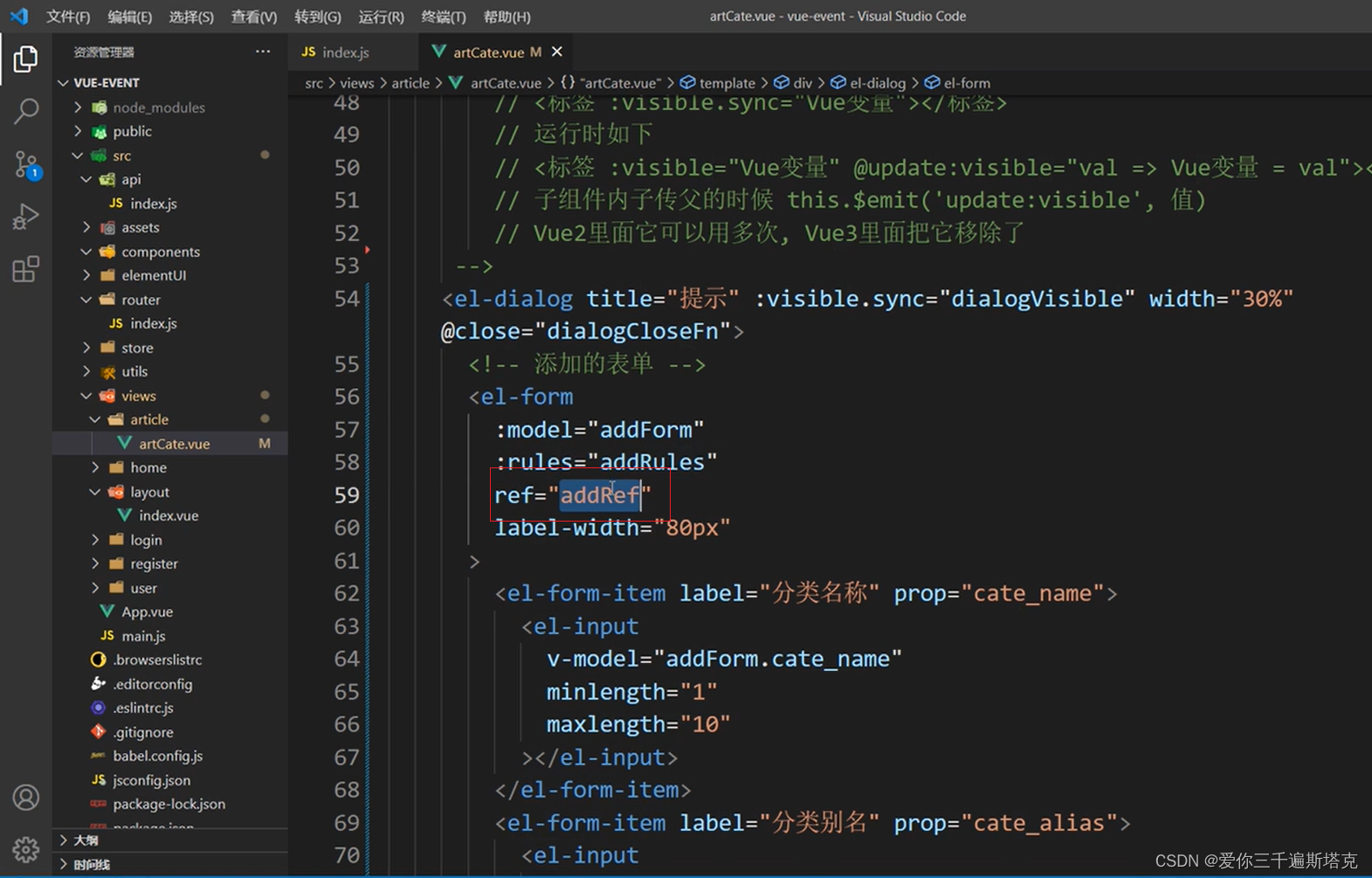
Task: Open the 转到(G) menu
Action: point(318,17)
